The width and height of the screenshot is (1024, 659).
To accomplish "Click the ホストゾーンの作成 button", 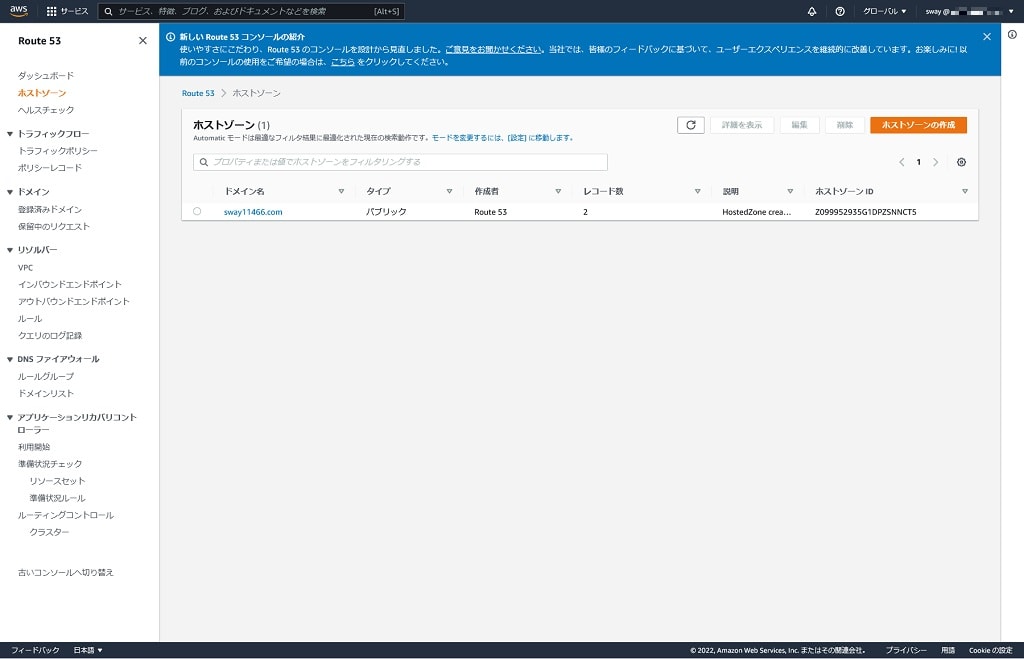I will pyautogui.click(x=918, y=125).
